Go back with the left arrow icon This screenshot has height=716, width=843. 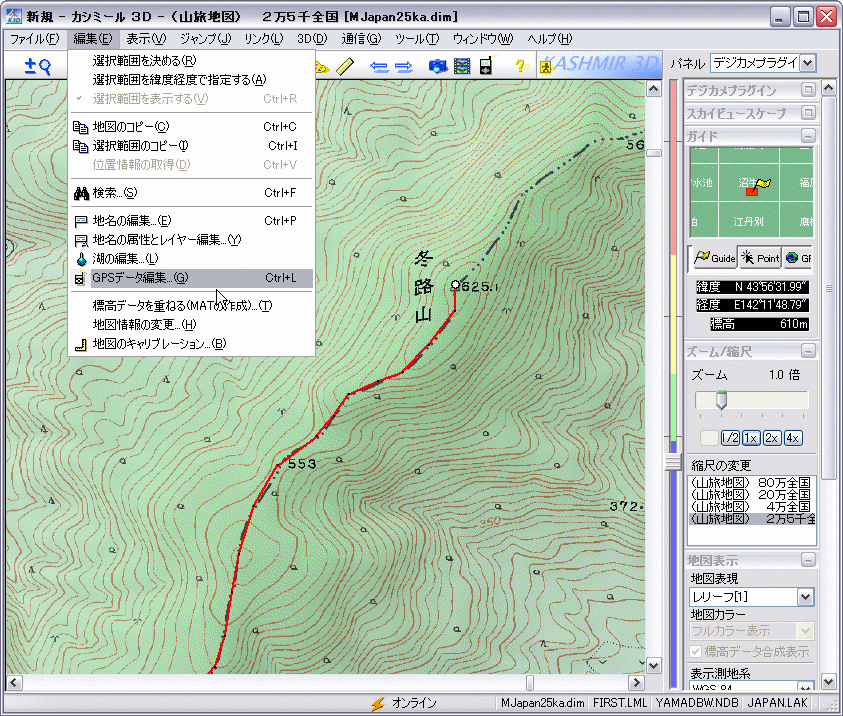pos(379,67)
